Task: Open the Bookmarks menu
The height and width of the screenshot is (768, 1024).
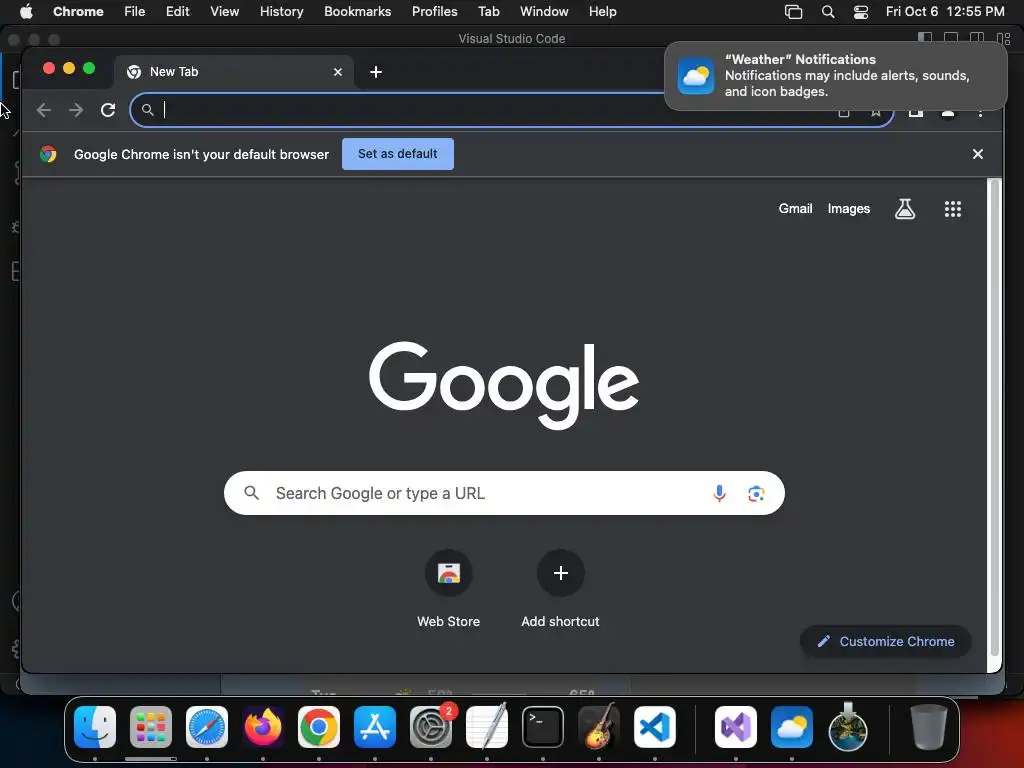Action: click(x=357, y=12)
